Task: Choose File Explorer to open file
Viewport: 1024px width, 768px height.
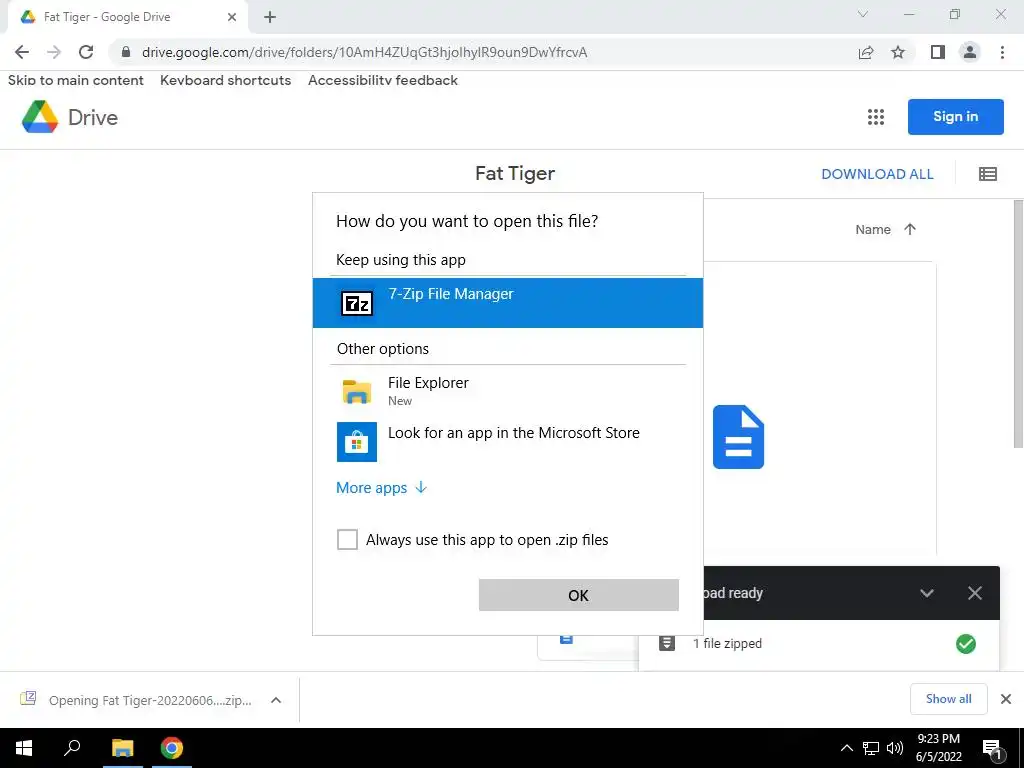Action: 507,391
